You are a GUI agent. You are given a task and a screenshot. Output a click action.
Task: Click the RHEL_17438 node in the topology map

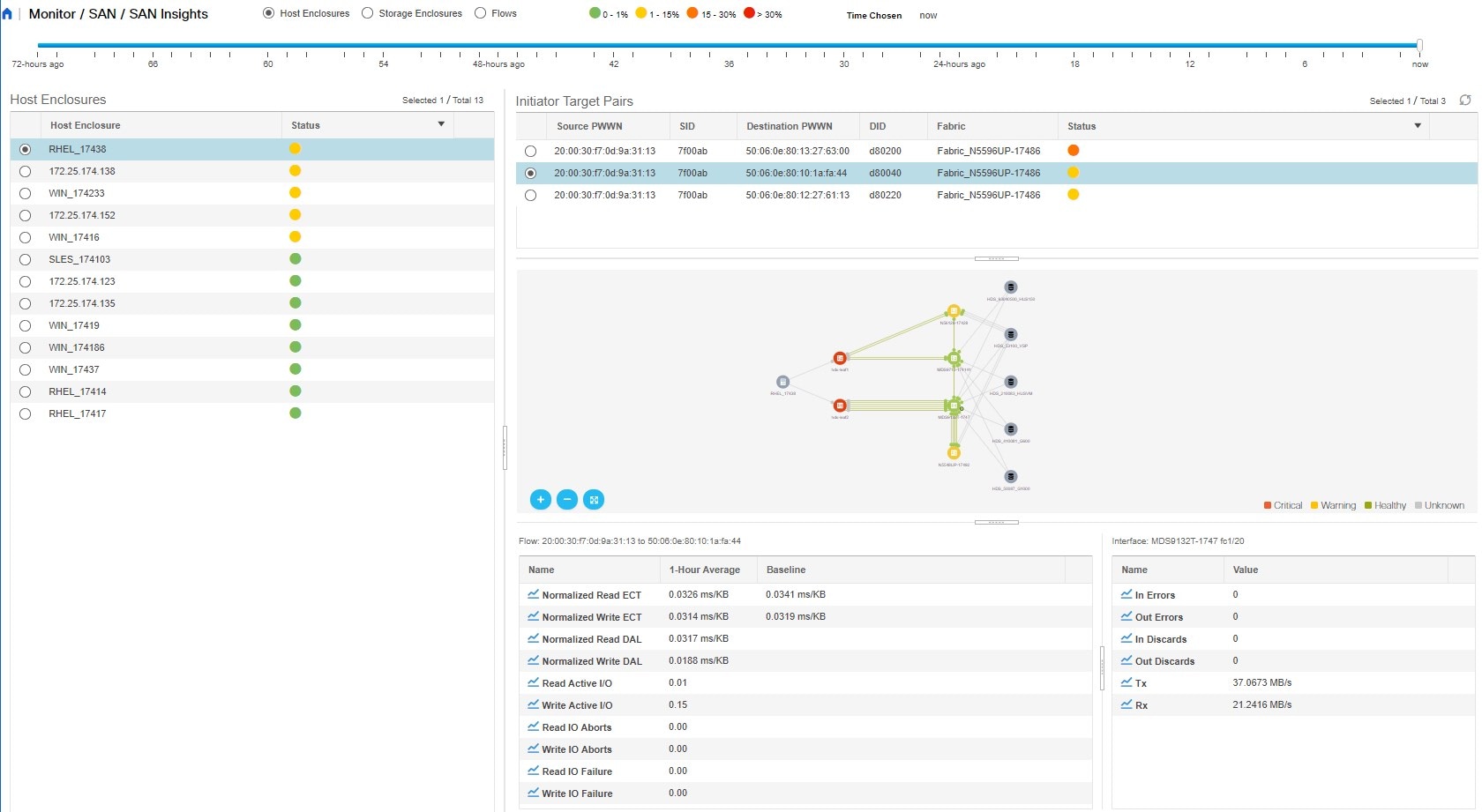(782, 382)
